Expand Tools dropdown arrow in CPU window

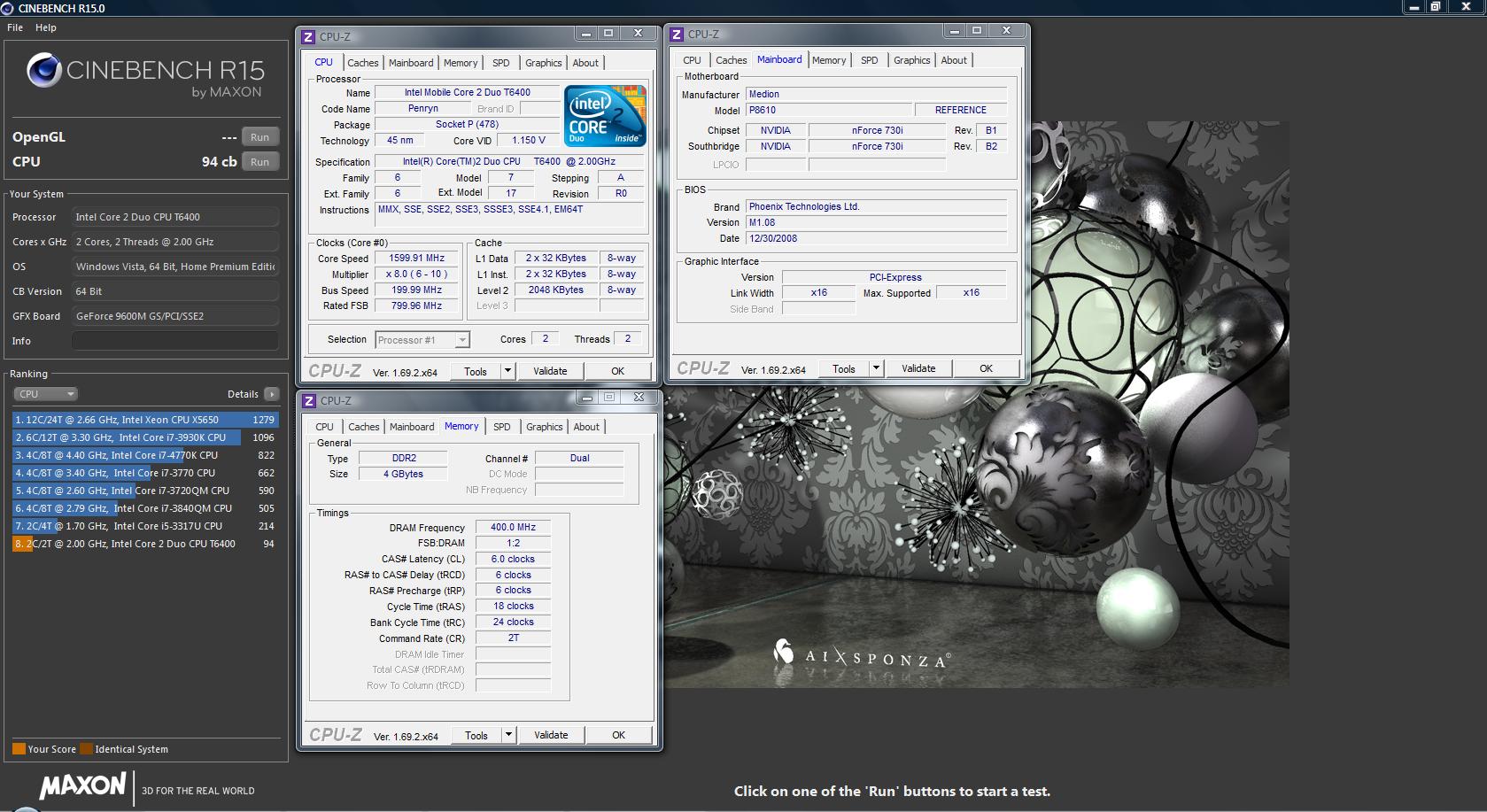(508, 371)
